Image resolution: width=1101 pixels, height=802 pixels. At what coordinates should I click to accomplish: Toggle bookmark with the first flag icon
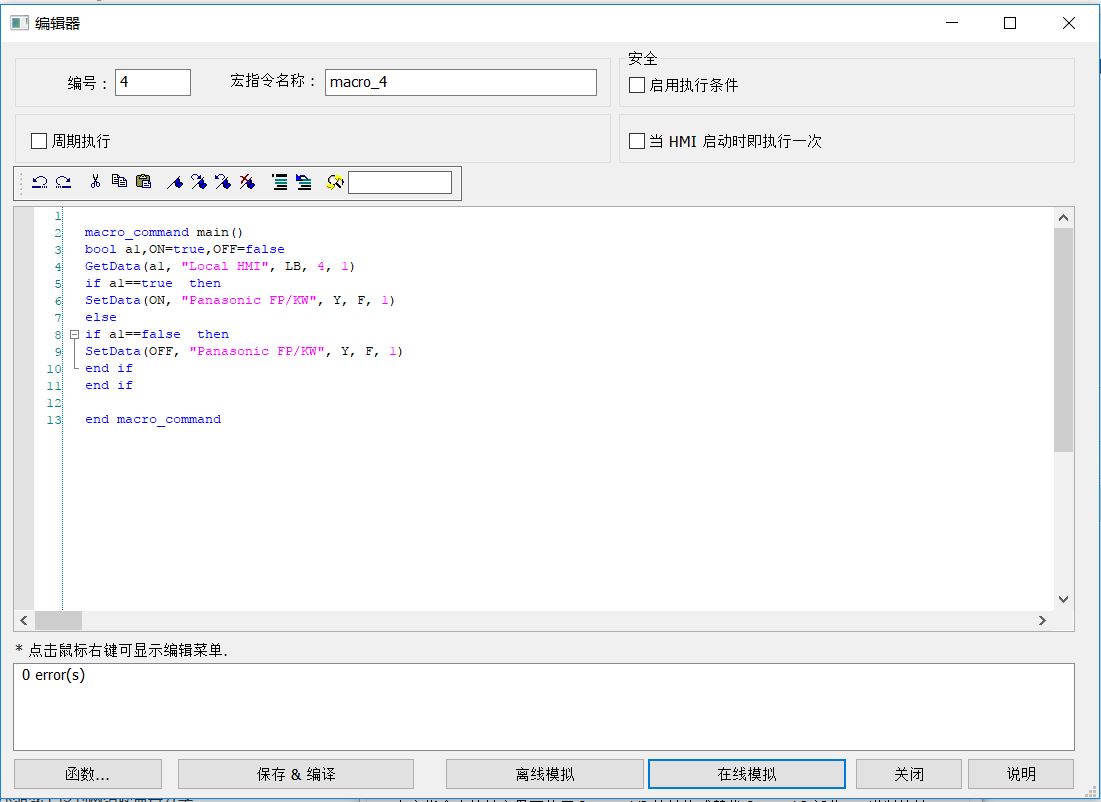click(174, 182)
